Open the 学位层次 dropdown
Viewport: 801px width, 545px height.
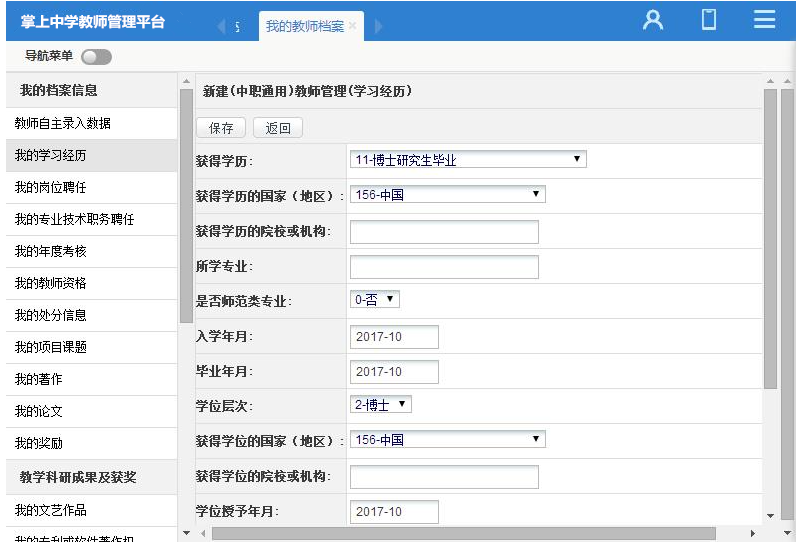(x=381, y=405)
